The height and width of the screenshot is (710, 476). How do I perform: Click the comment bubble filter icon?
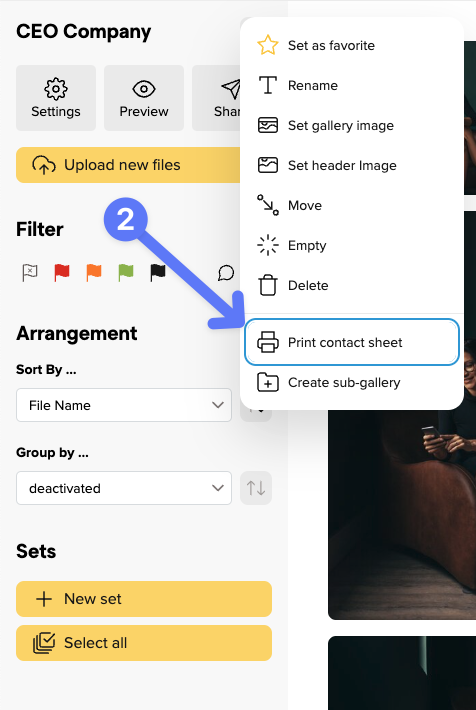tap(226, 273)
